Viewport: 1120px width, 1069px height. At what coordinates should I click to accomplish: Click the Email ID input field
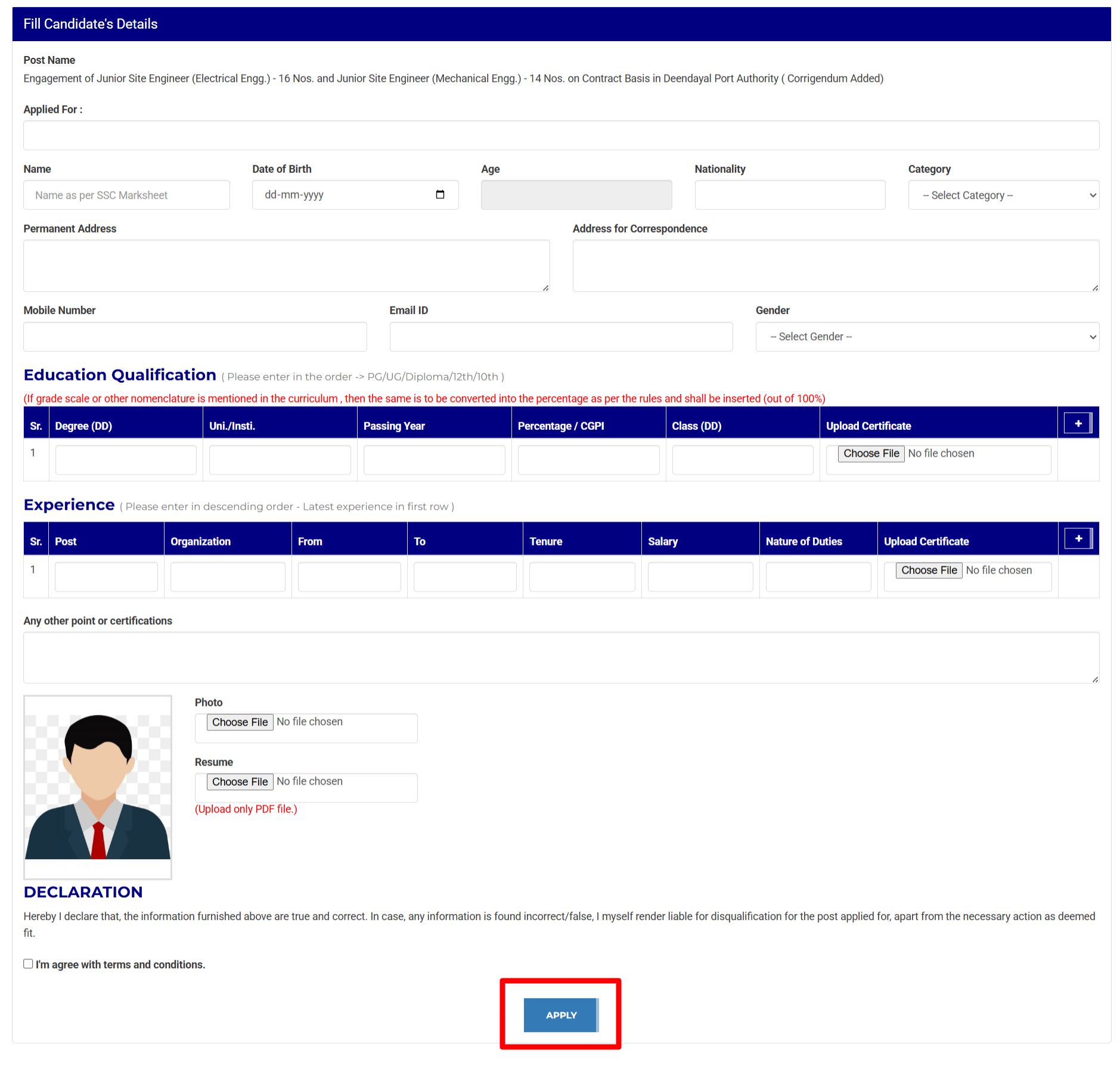(x=561, y=337)
